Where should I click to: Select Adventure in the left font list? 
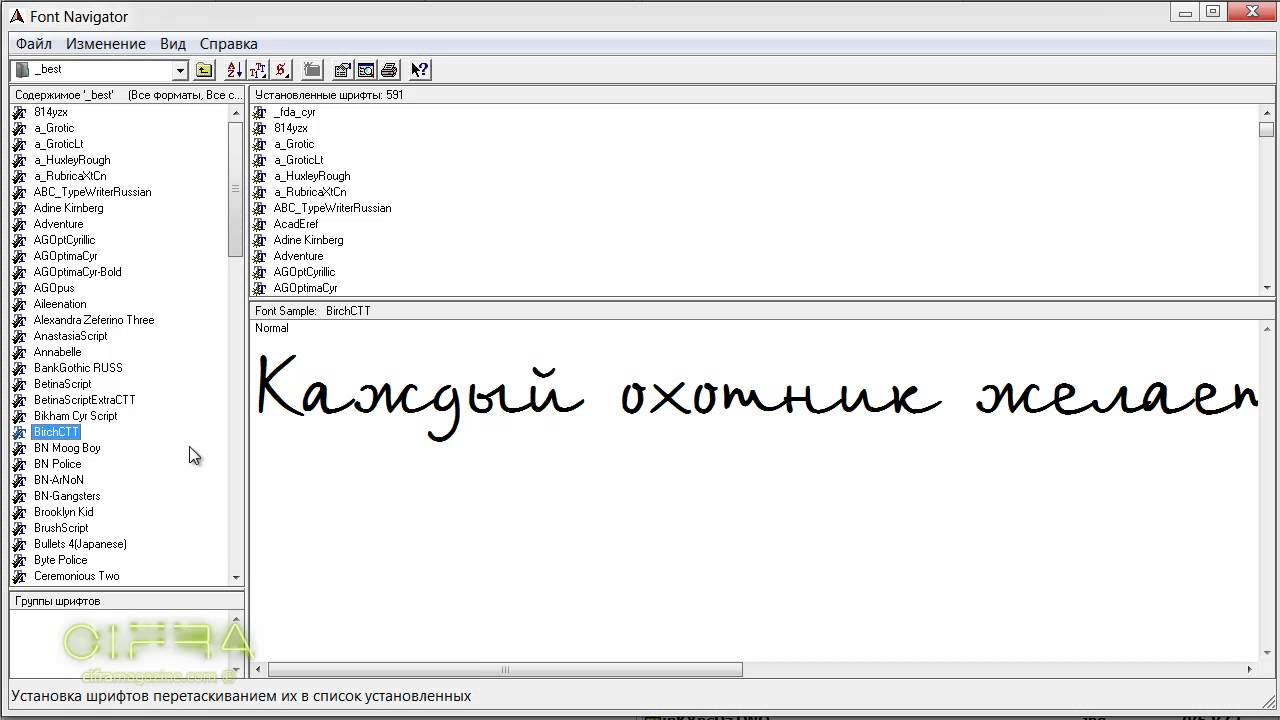coord(59,224)
